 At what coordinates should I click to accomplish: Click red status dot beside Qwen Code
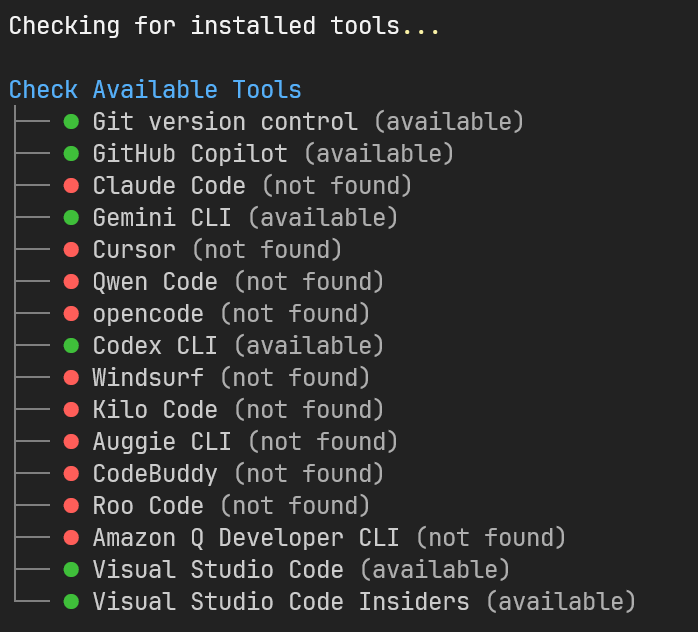coord(71,282)
